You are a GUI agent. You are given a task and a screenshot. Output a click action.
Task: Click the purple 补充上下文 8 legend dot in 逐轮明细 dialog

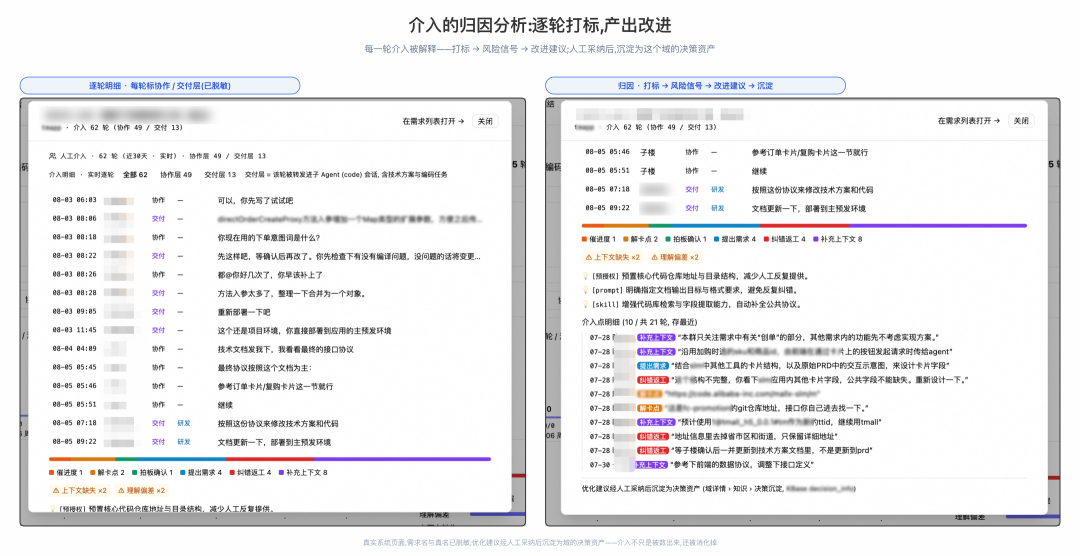click(281, 473)
